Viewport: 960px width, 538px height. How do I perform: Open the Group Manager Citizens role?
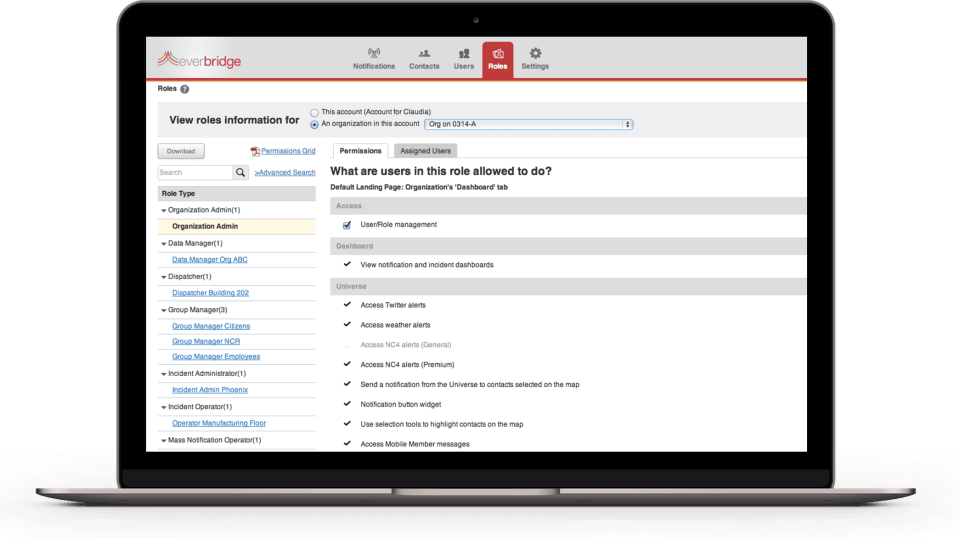pyautogui.click(x=211, y=326)
